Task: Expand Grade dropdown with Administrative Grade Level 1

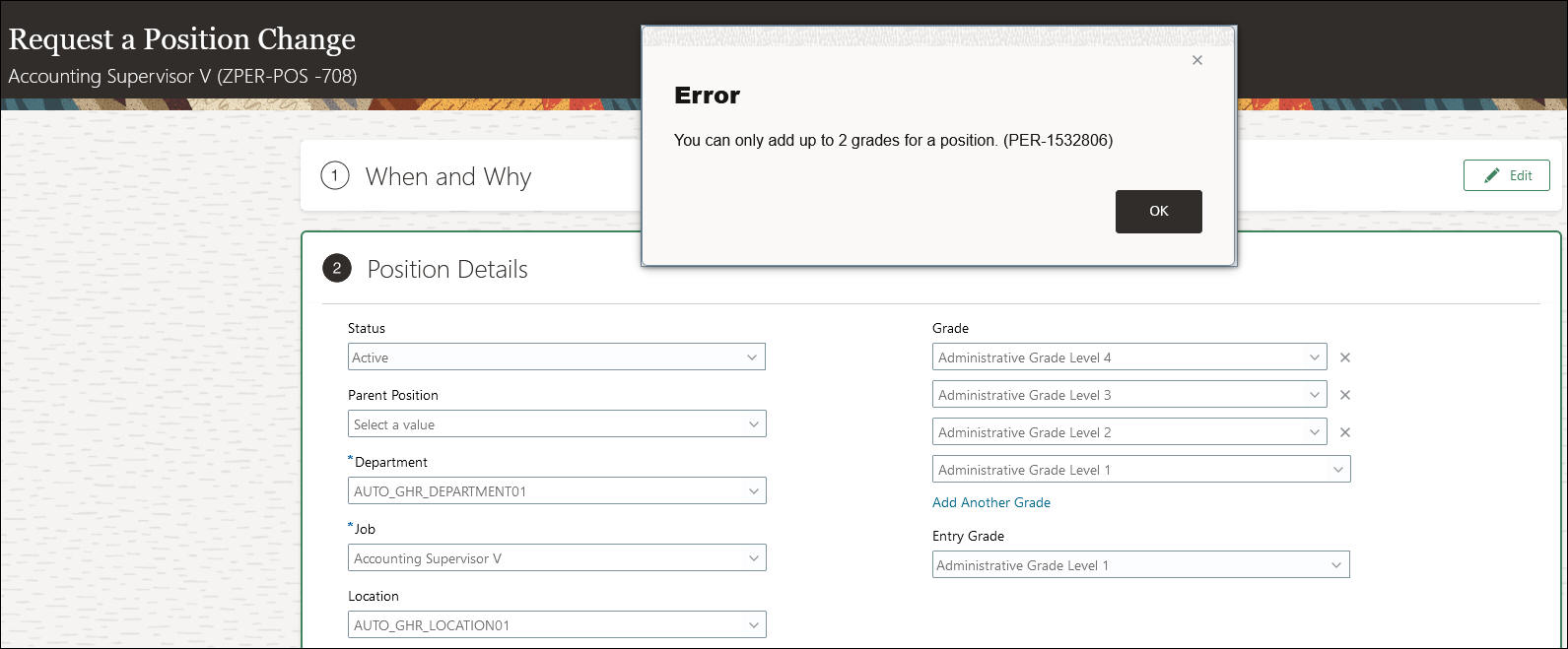Action: point(1140,470)
